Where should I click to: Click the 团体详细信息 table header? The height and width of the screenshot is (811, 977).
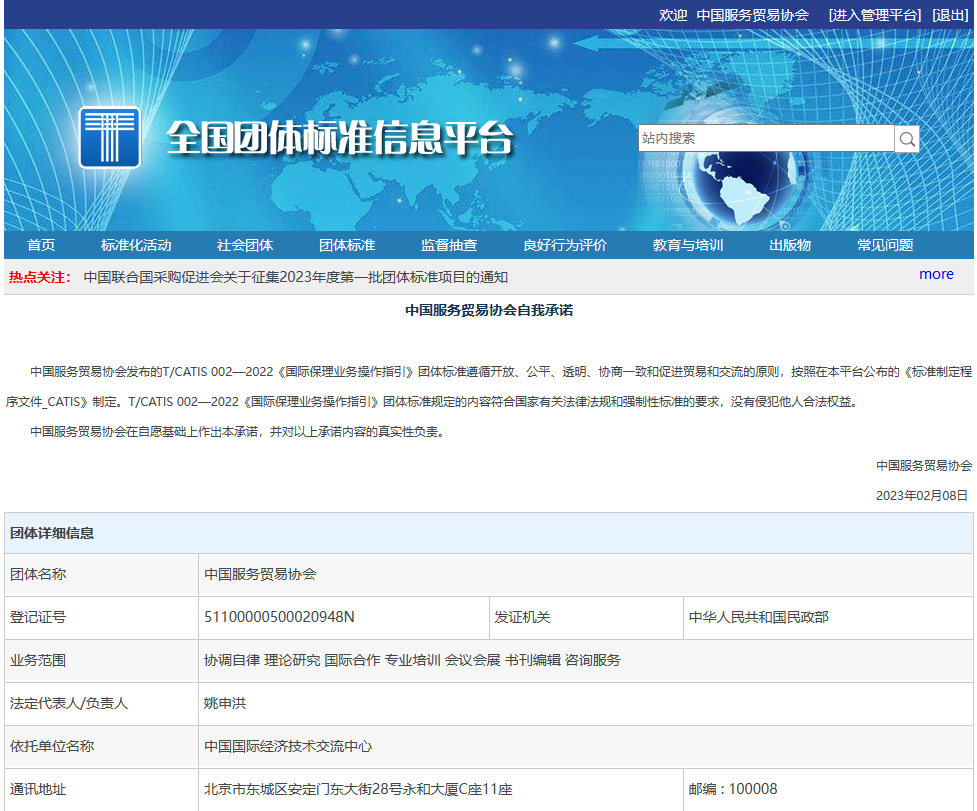click(x=488, y=533)
